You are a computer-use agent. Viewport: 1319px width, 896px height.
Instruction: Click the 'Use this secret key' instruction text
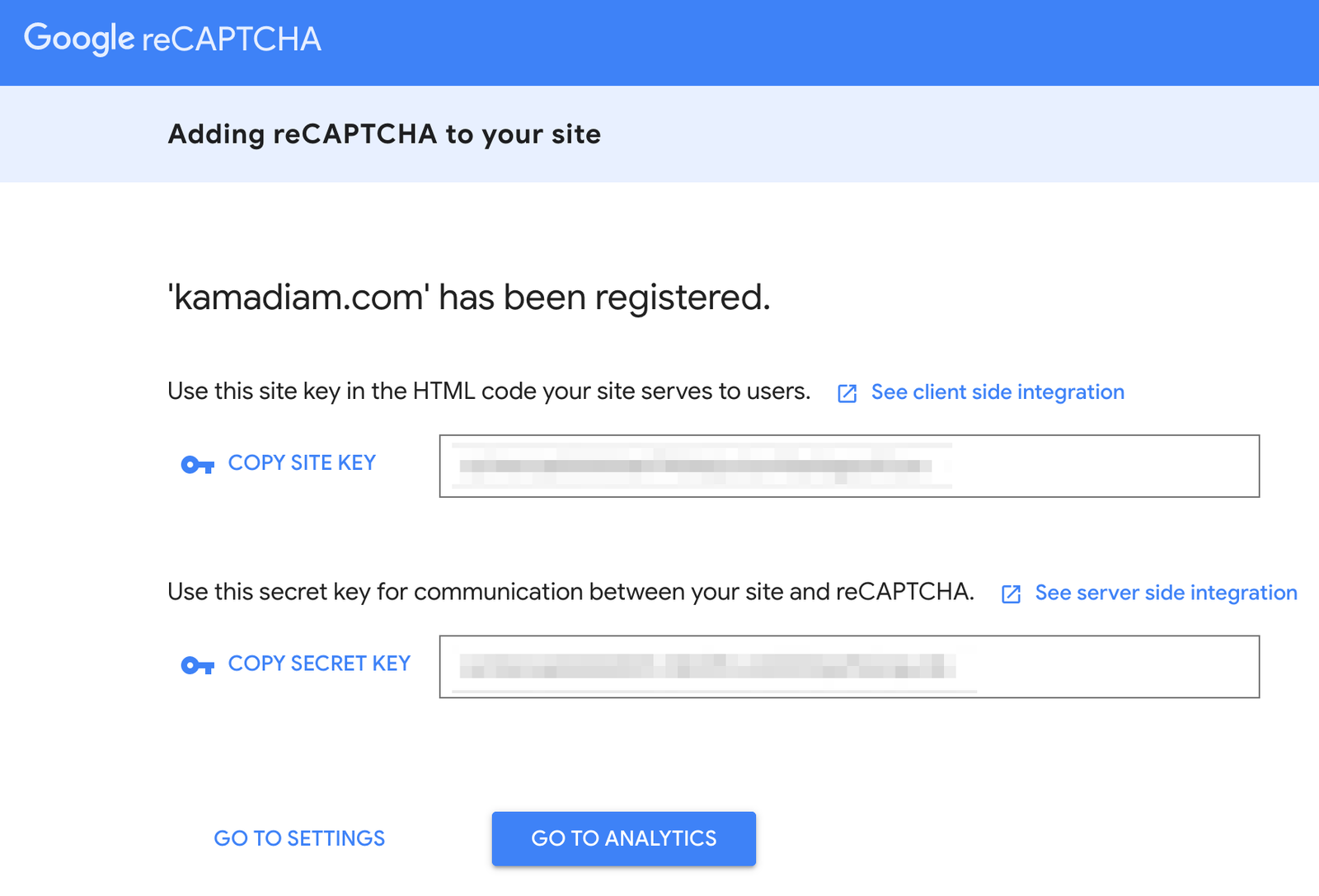point(570,592)
